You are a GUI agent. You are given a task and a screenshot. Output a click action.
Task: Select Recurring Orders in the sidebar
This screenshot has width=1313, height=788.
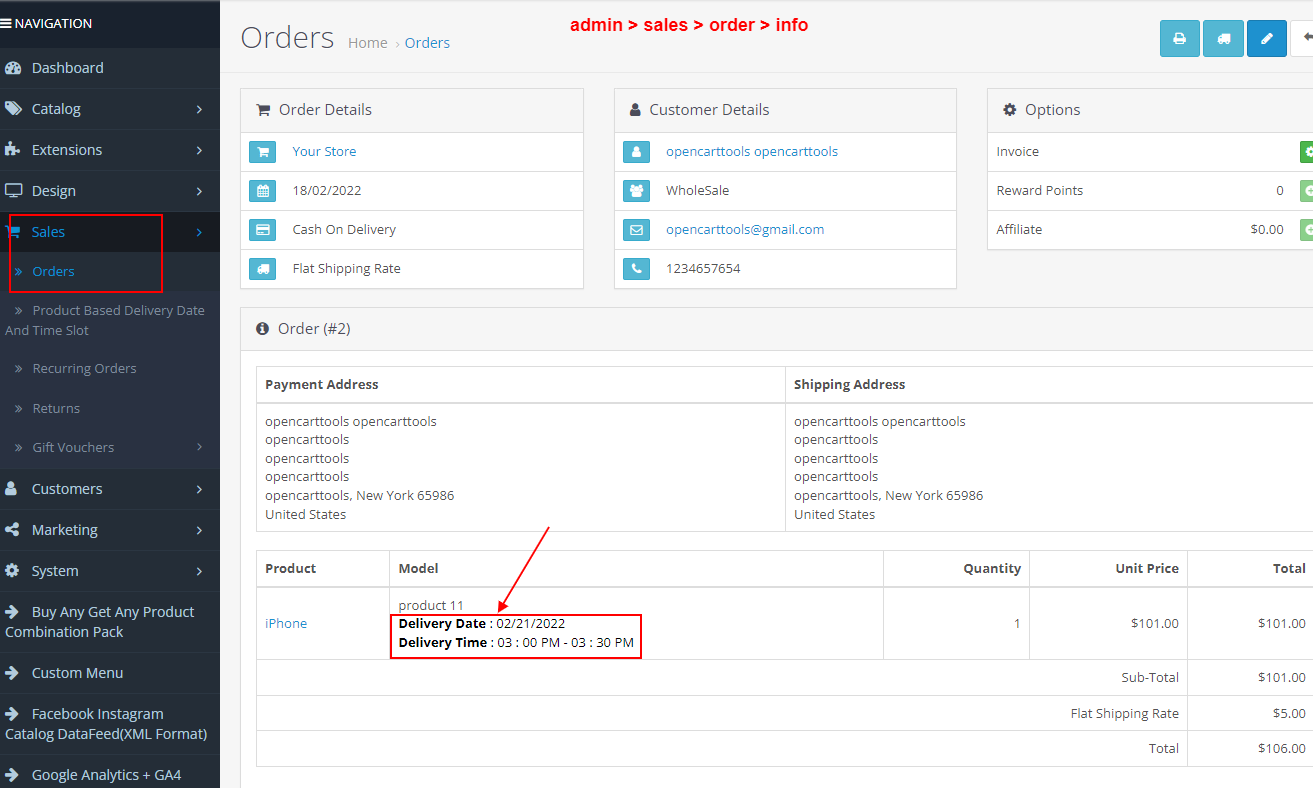pyautogui.click(x=86, y=368)
